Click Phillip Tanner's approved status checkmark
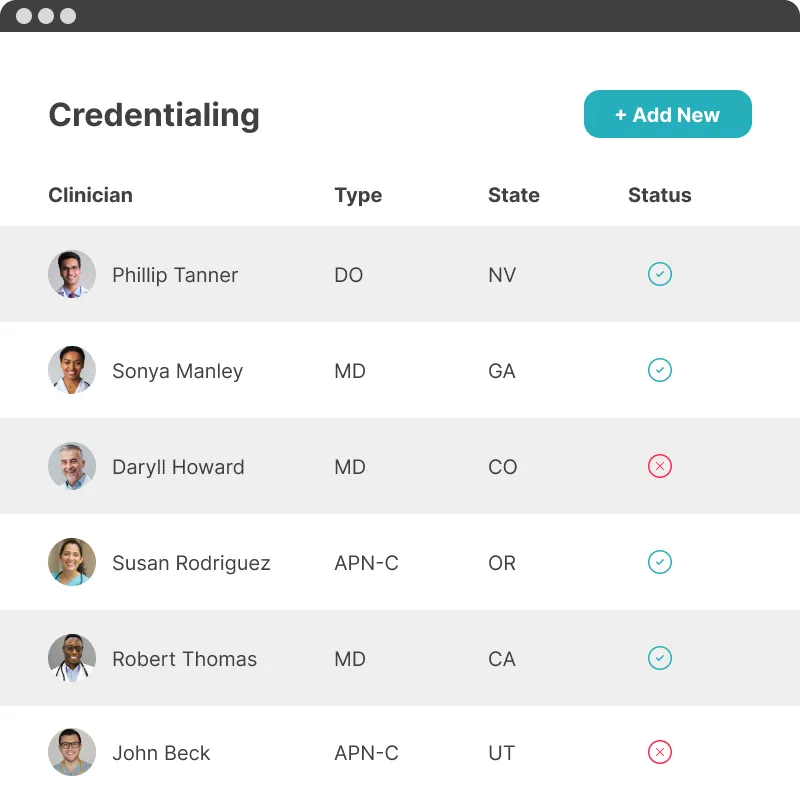800x800 pixels. [659, 274]
